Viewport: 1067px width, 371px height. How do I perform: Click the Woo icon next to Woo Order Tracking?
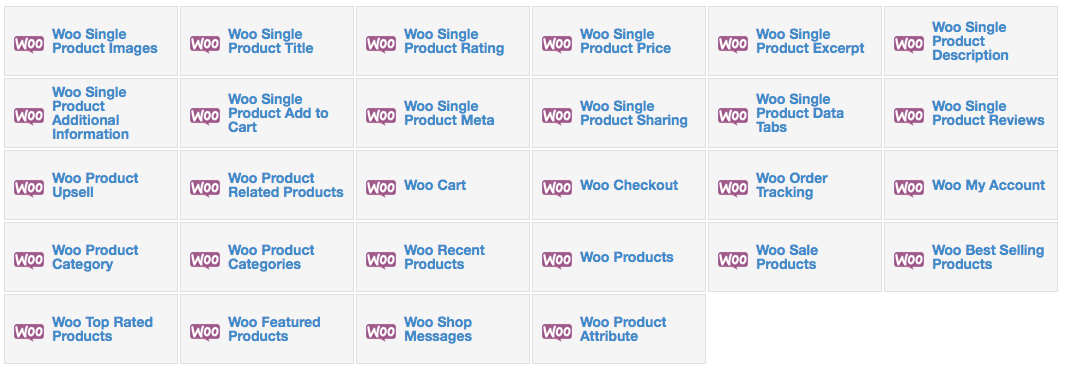(x=733, y=187)
